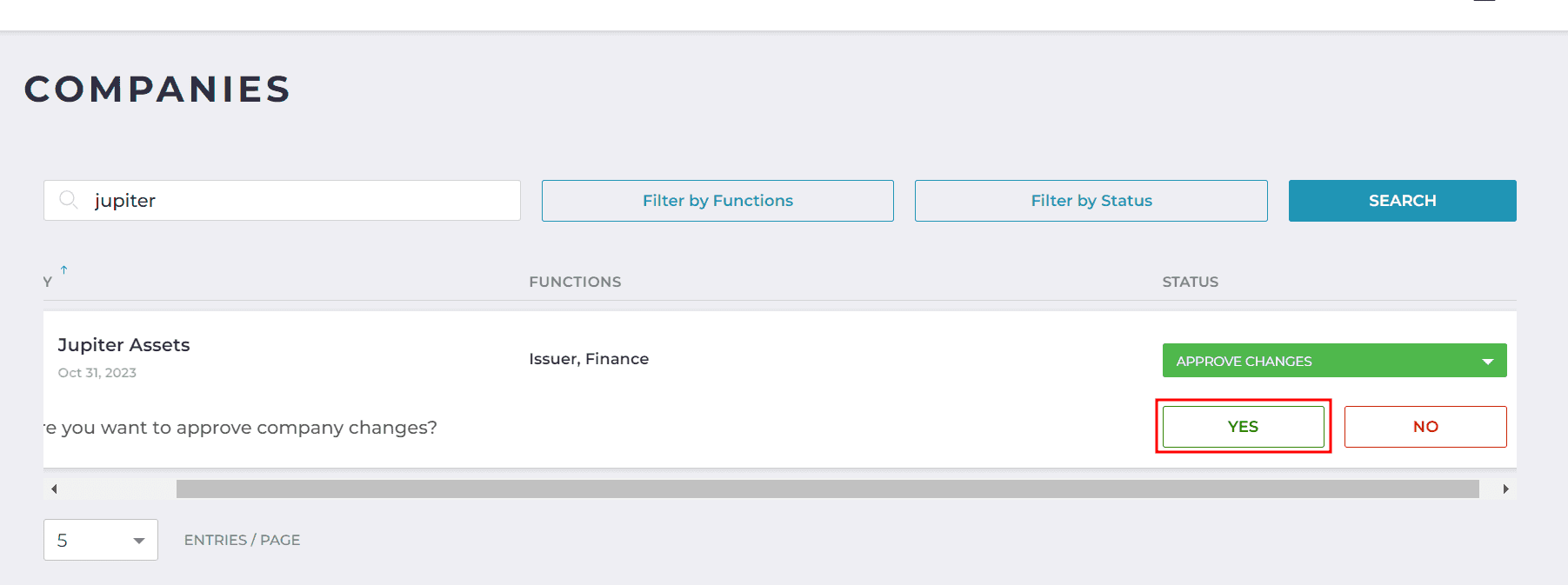Sort by the FUNCTIONS column header
Screen dimensions: 1568x585
click(x=575, y=282)
